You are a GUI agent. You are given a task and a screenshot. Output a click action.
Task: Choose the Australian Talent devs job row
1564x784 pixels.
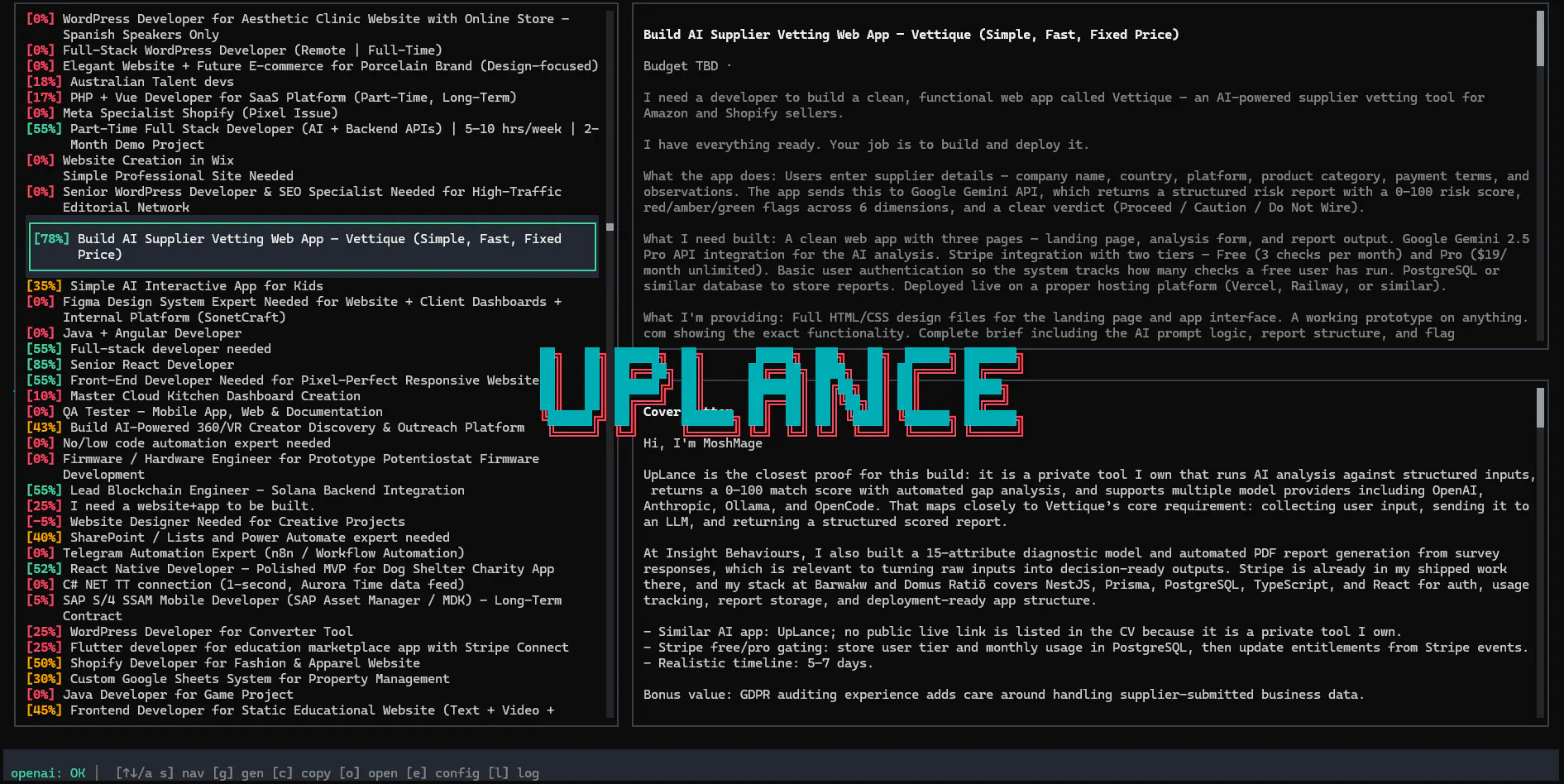(313, 82)
